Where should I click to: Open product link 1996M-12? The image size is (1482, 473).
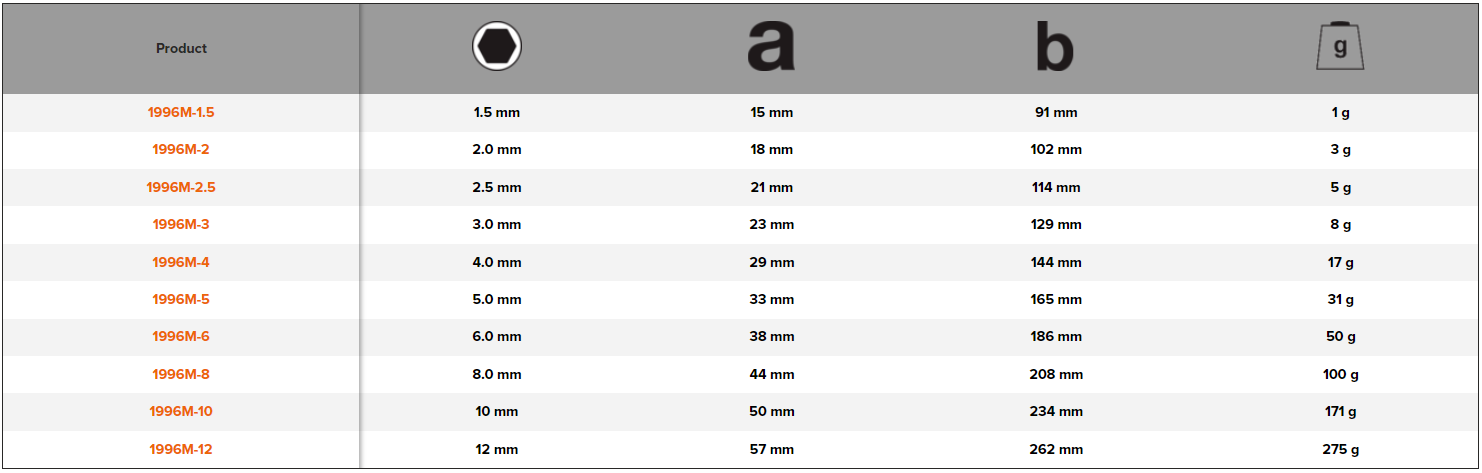pos(181,449)
